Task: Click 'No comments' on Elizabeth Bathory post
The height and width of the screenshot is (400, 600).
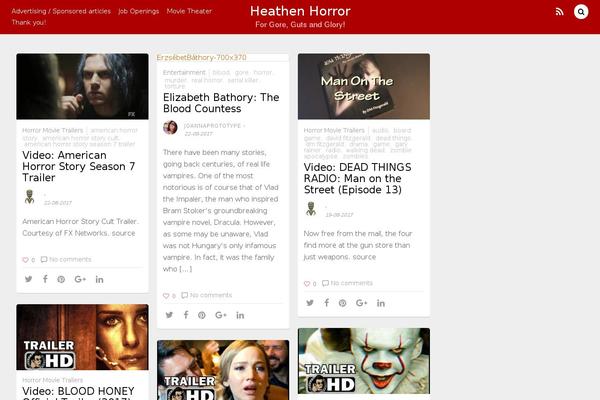Action: (x=211, y=295)
